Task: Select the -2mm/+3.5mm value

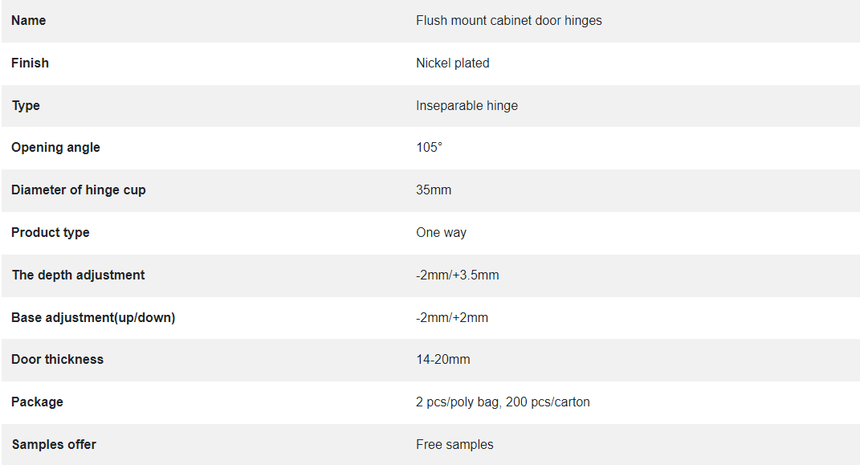Action: [x=457, y=275]
